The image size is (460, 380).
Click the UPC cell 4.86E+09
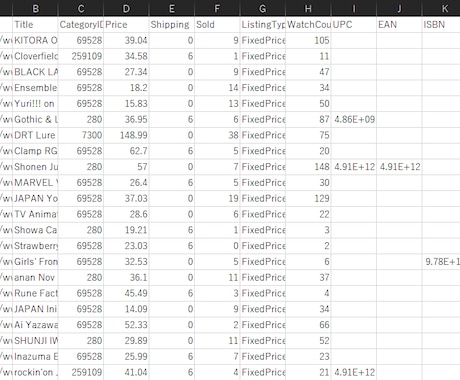(354, 119)
